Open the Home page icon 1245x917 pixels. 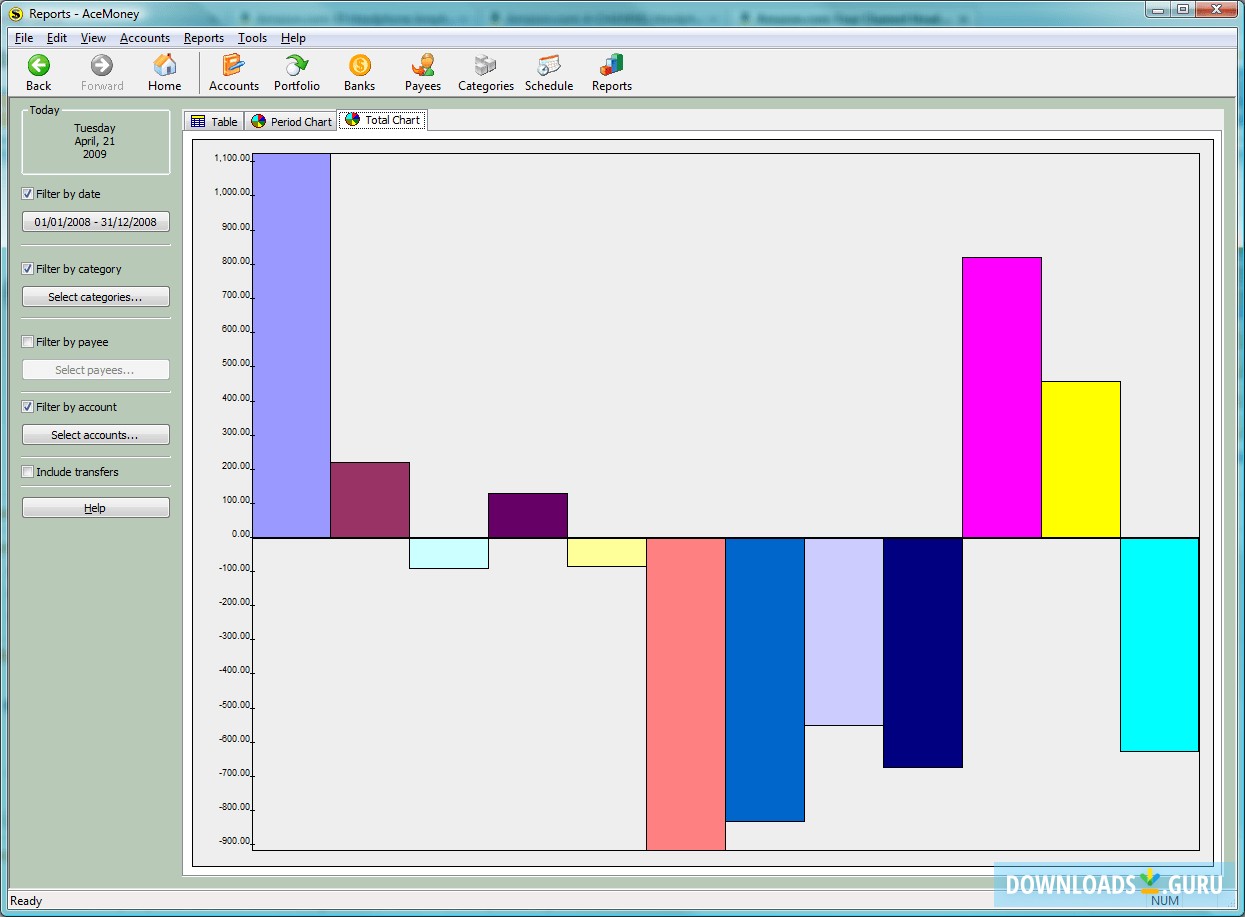165,66
